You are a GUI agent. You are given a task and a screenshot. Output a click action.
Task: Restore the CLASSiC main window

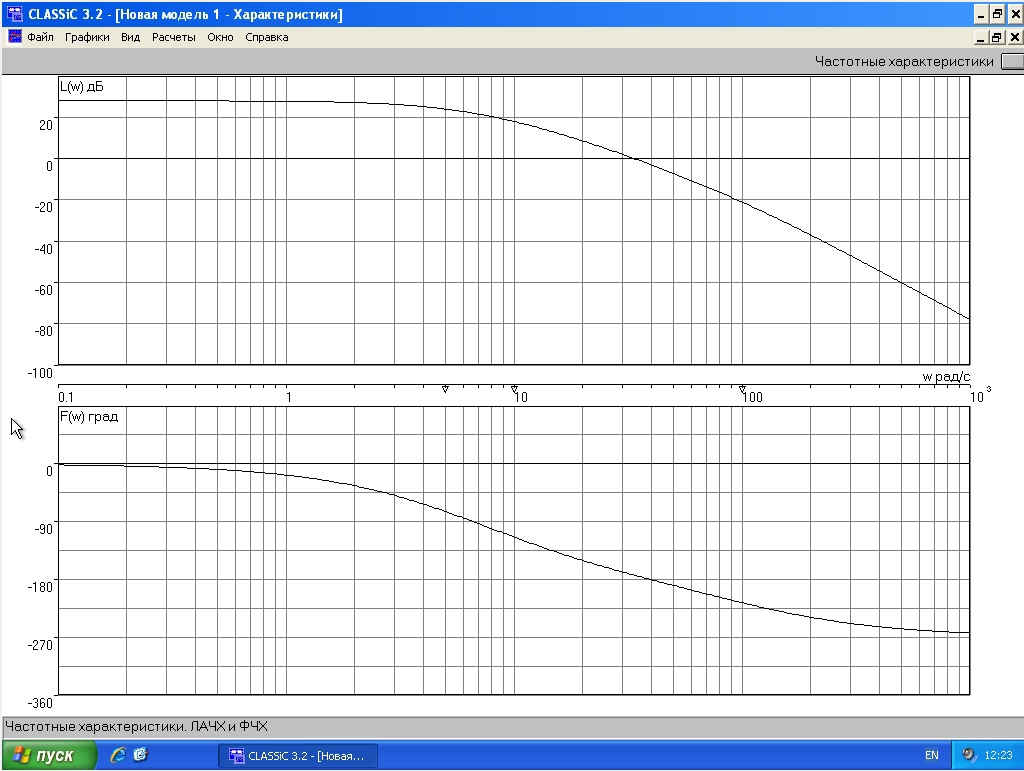(997, 14)
